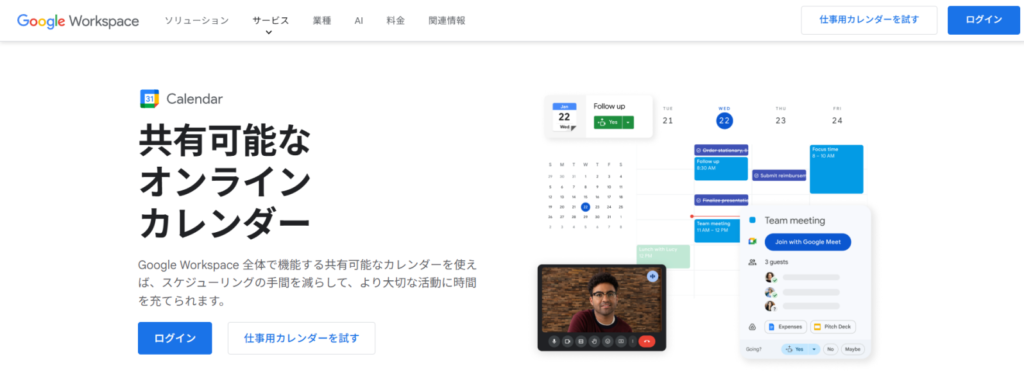Open the Follow up 8:30 AM event

[721, 169]
